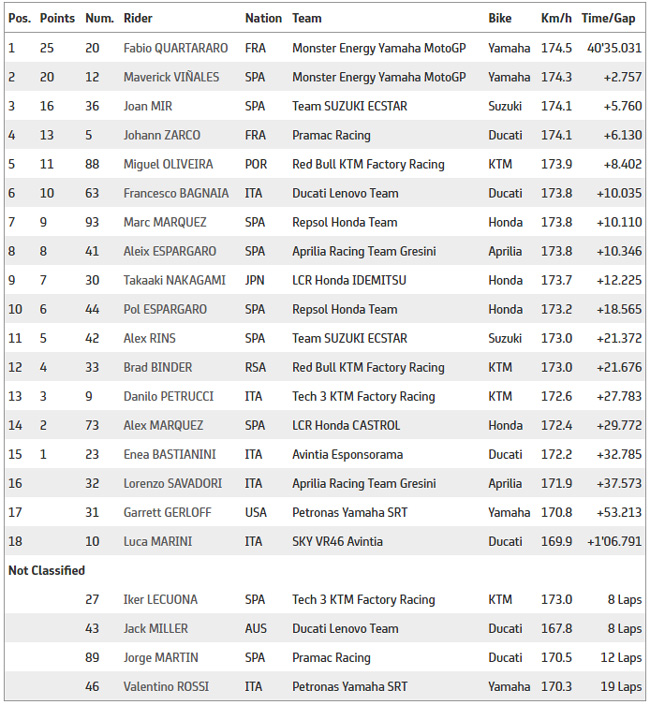Click the Team column header
This screenshot has height=705, width=650.
pyautogui.click(x=307, y=18)
